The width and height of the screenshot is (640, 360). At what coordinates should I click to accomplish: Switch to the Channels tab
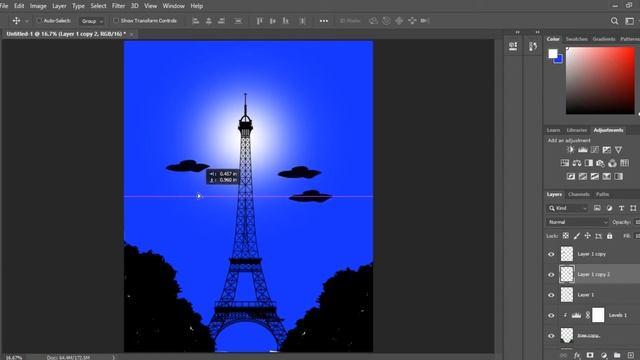[578, 194]
